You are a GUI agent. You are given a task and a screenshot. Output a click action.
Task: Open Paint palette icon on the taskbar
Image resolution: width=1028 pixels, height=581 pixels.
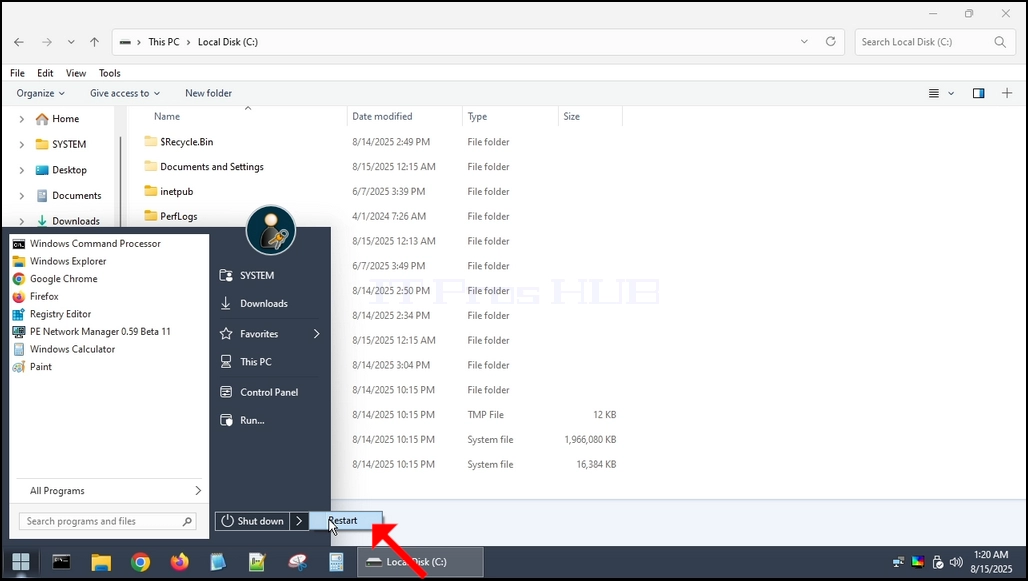(297, 562)
